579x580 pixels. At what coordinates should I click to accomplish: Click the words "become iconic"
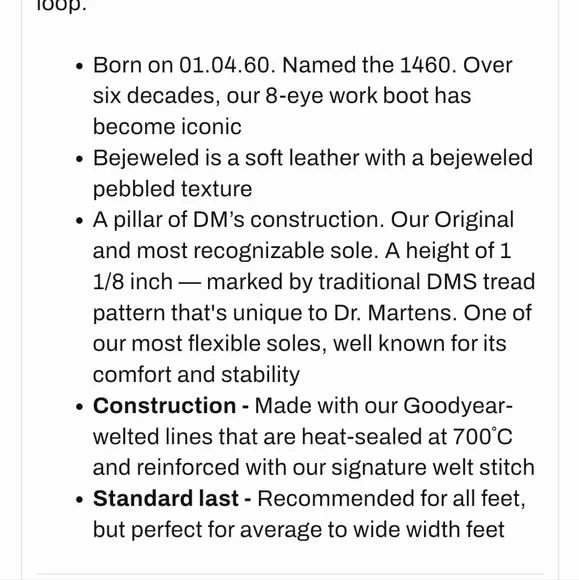point(167,127)
